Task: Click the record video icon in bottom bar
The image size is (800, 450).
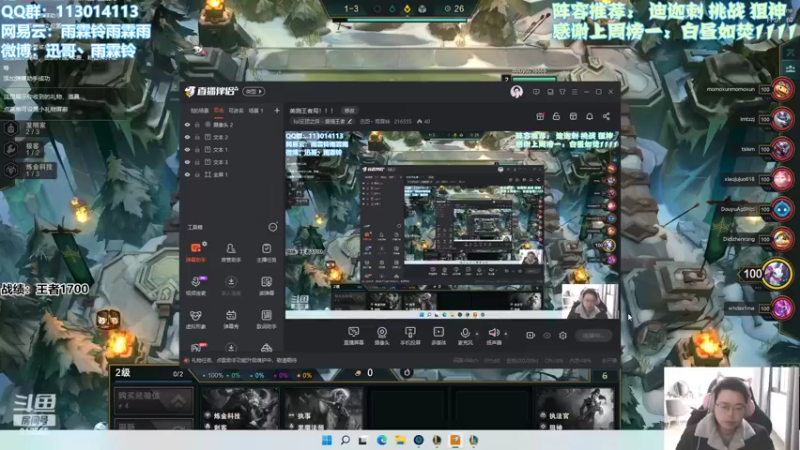Action: pyautogui.click(x=531, y=335)
